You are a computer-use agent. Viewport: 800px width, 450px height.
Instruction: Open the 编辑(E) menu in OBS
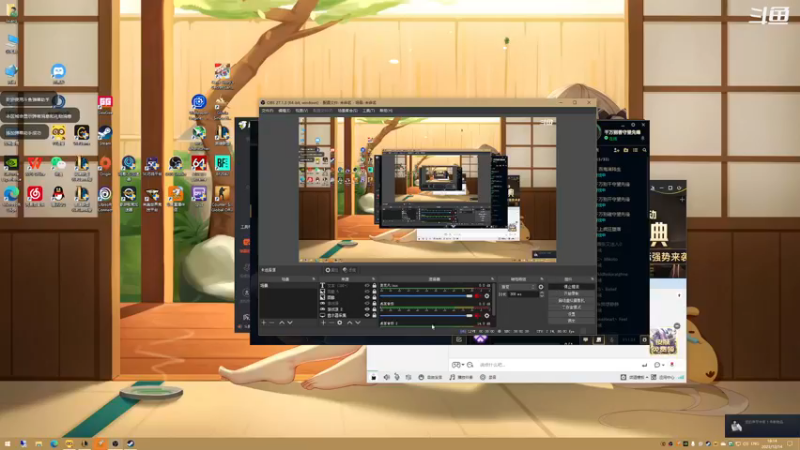[284, 110]
